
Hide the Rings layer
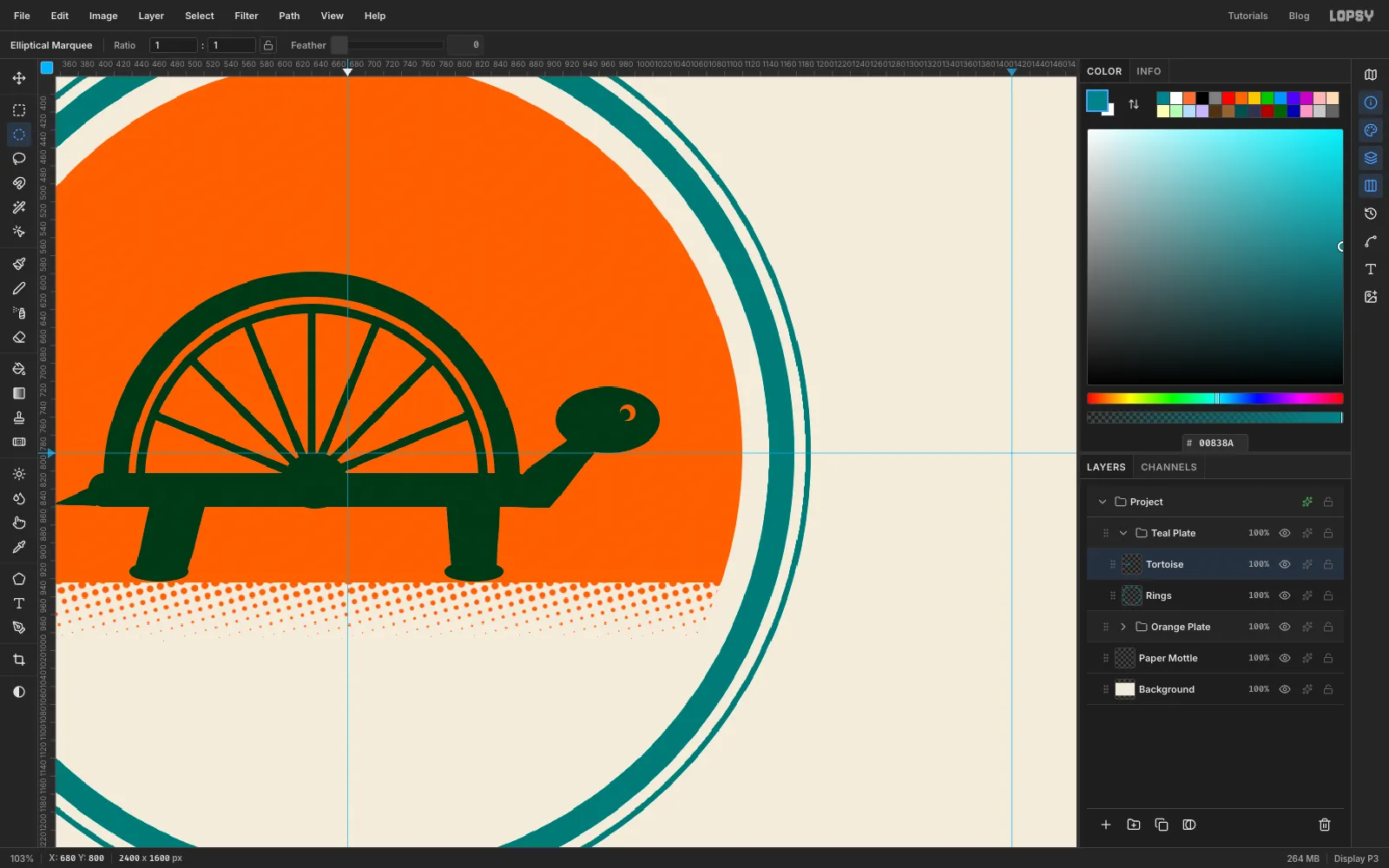(1285, 595)
